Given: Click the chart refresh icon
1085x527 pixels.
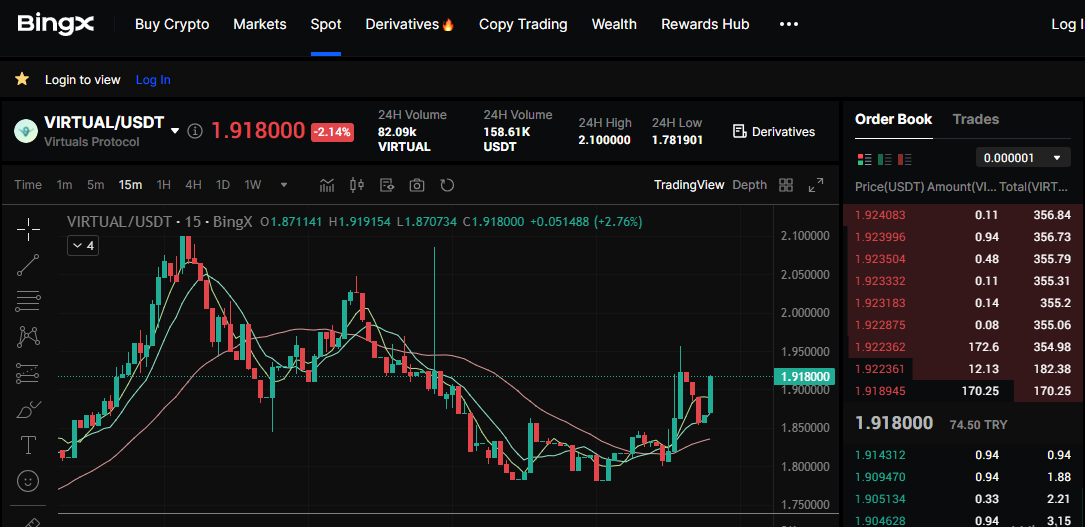Looking at the screenshot, I should point(447,185).
